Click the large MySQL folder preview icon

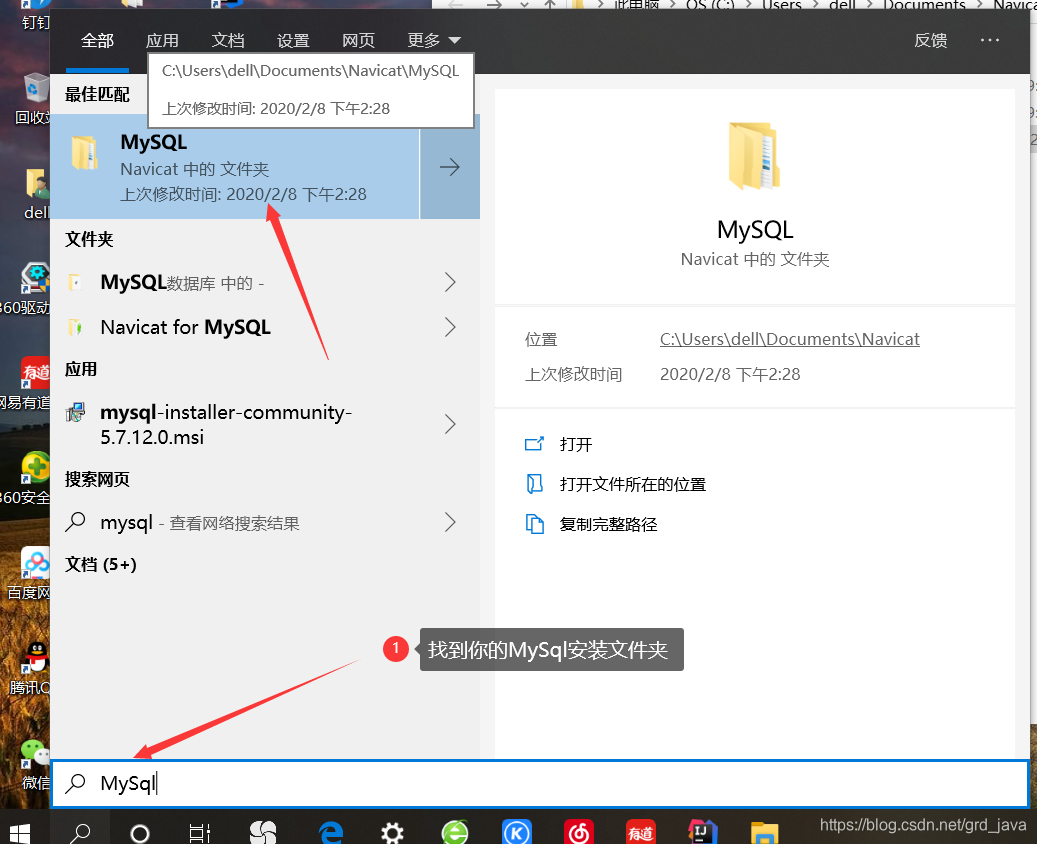[x=755, y=156]
